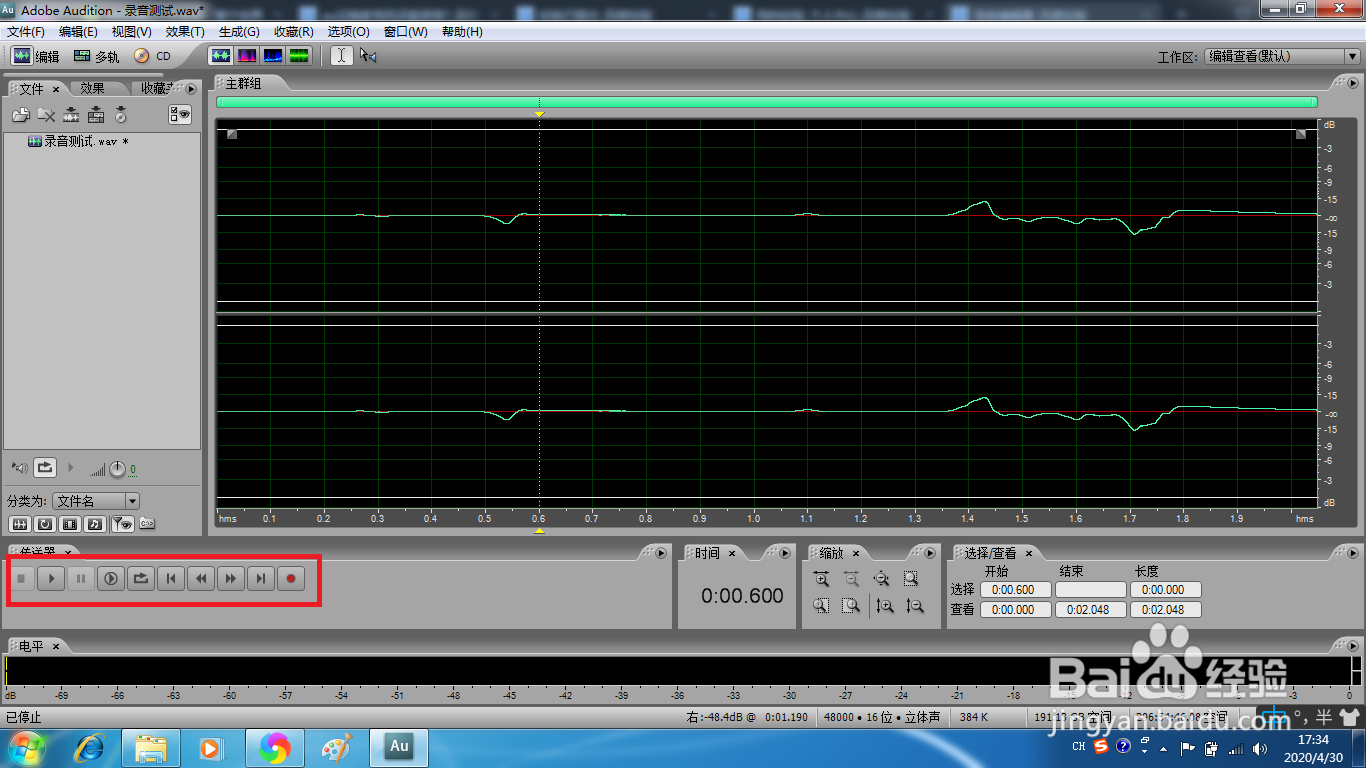Go to beginning in transport
The height and width of the screenshot is (768, 1366).
tap(171, 578)
